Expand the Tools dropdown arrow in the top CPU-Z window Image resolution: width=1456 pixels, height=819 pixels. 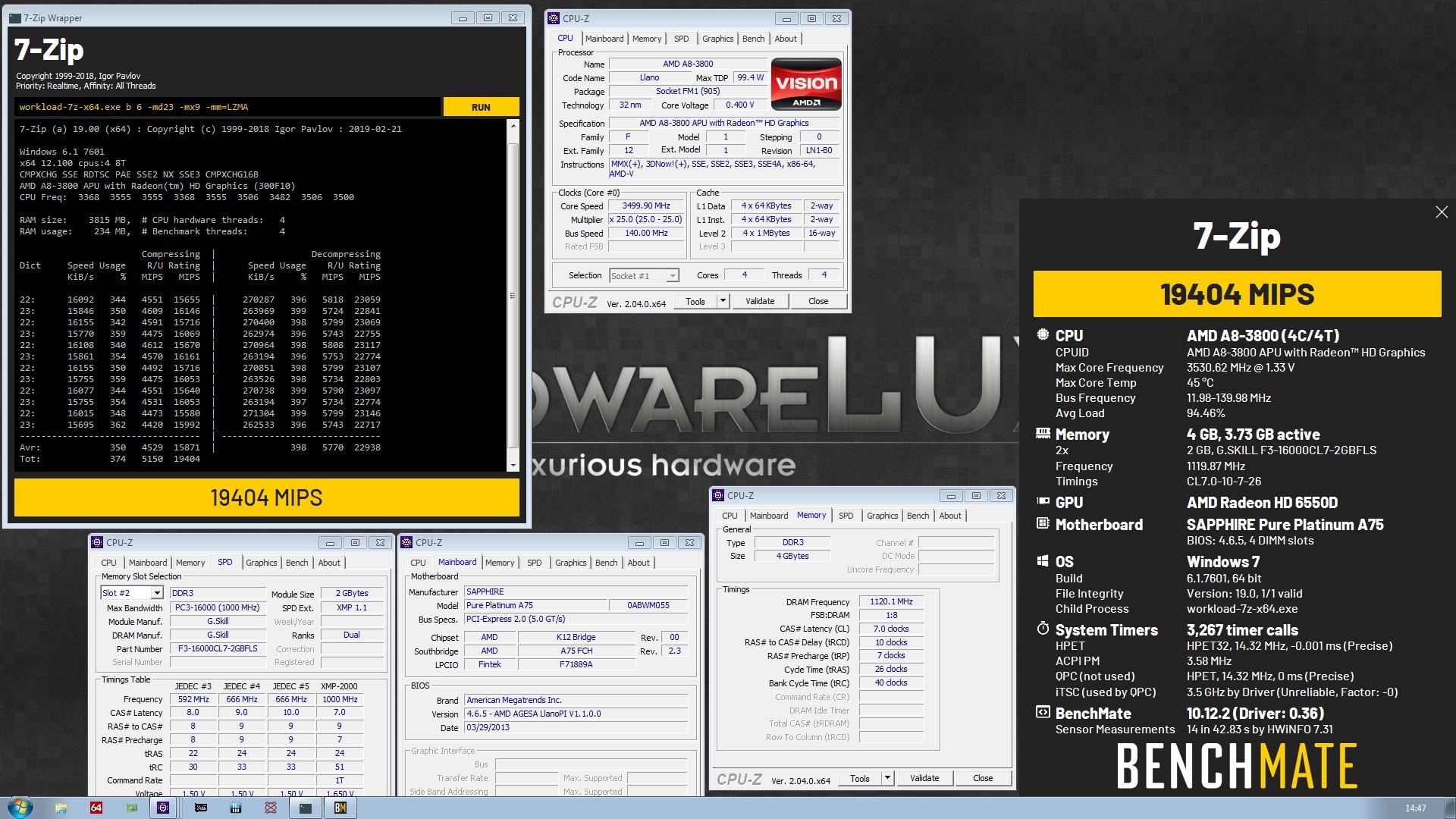pos(723,301)
